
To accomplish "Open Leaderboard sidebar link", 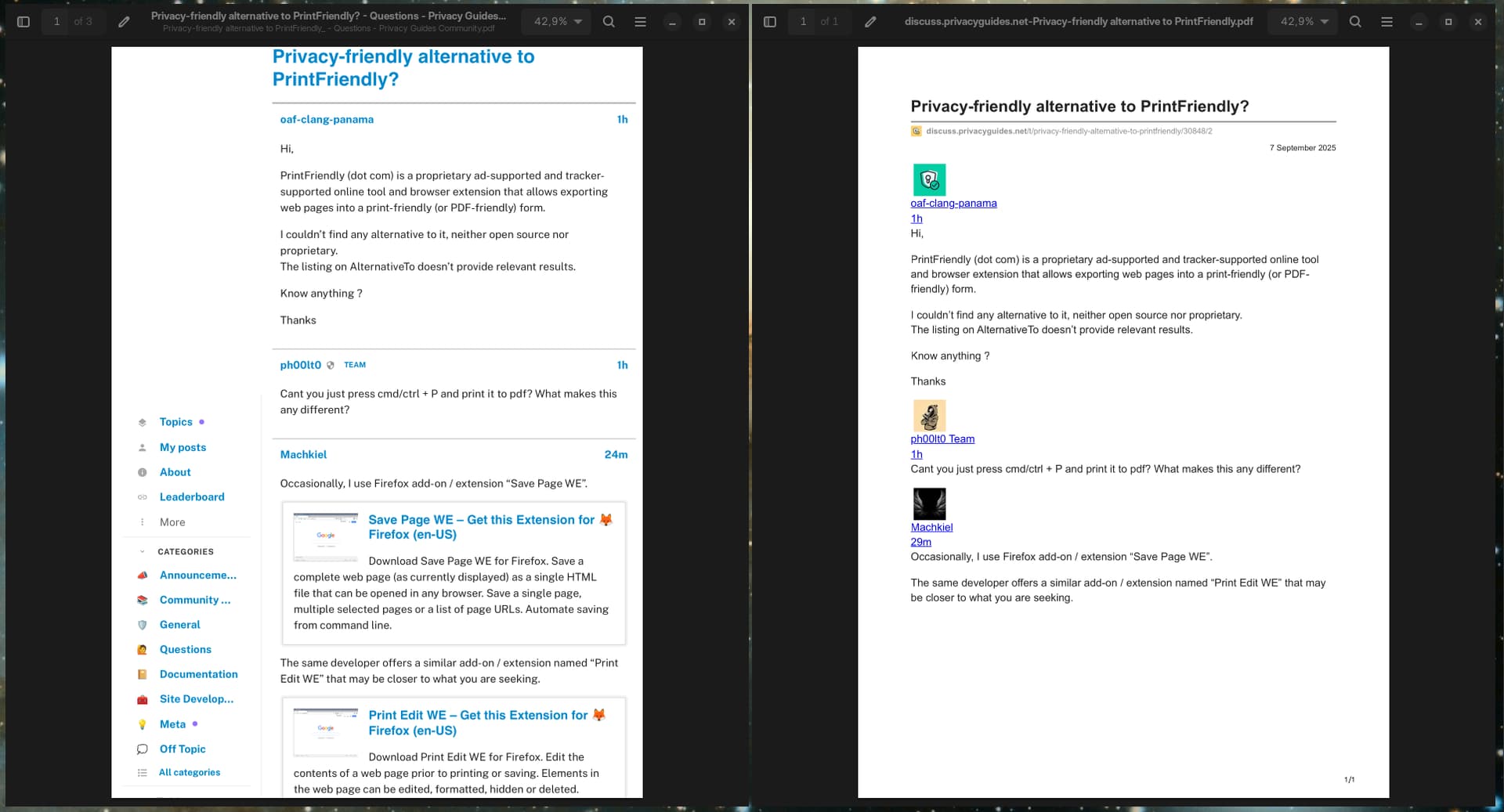I will click(x=192, y=497).
